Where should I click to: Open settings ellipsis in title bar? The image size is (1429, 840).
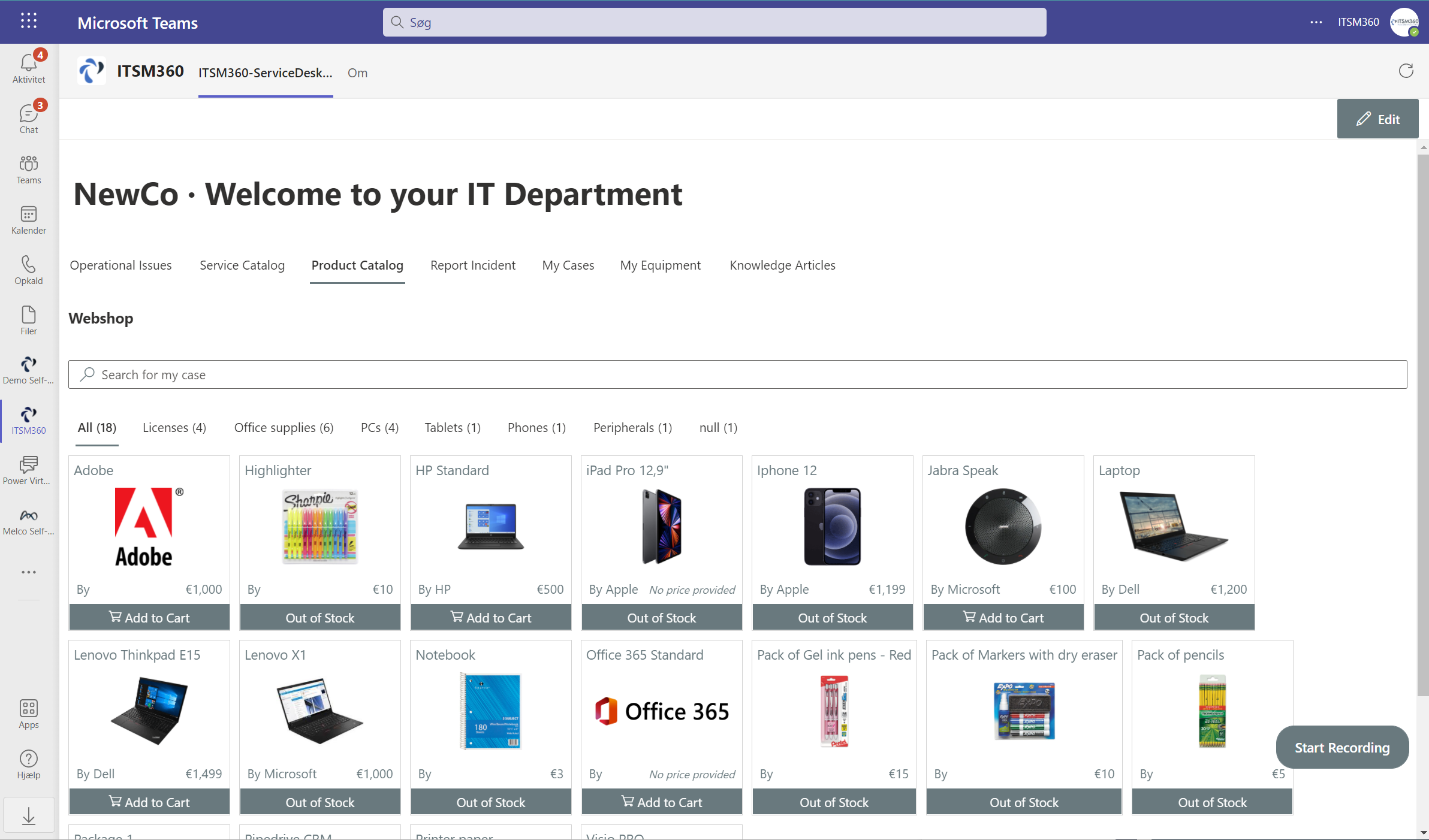1316,22
